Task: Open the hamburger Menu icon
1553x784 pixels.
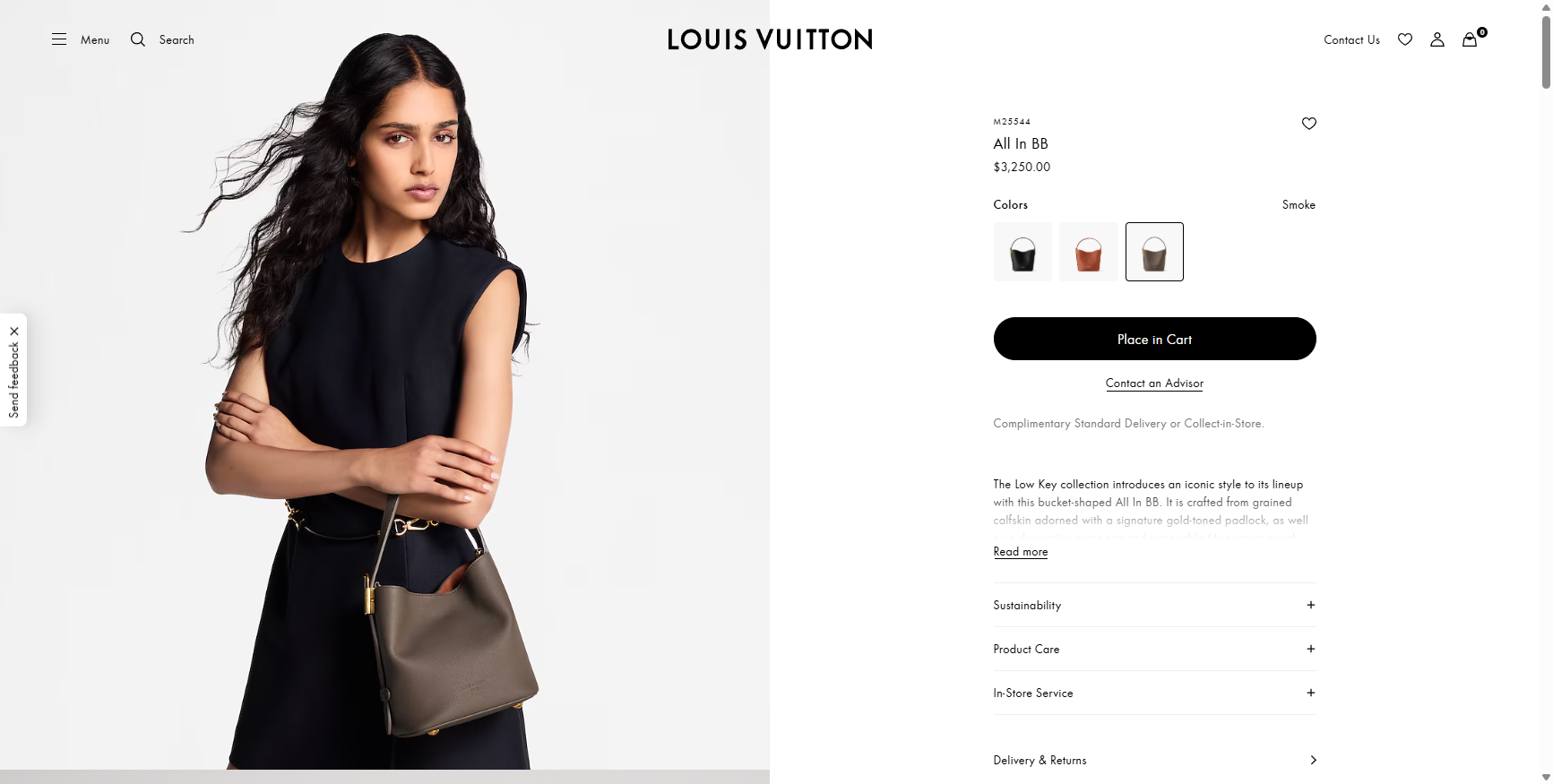Action: [59, 39]
